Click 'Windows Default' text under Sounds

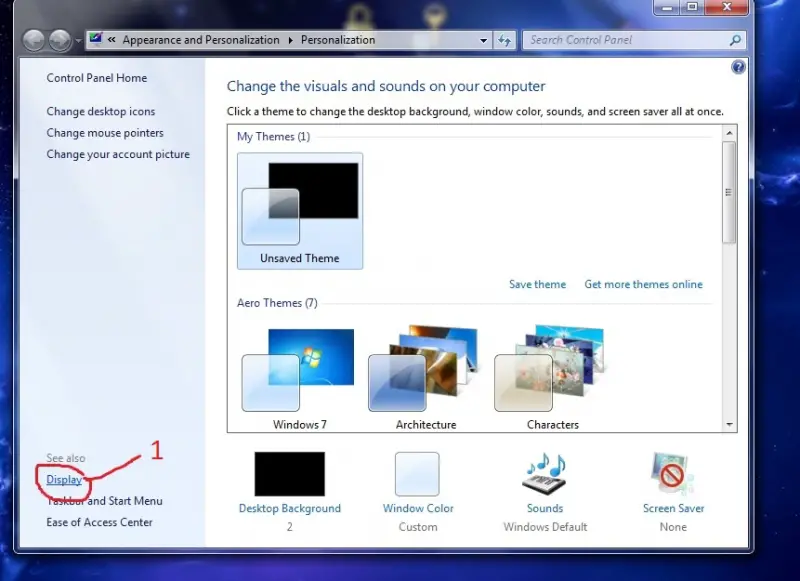pyautogui.click(x=545, y=527)
